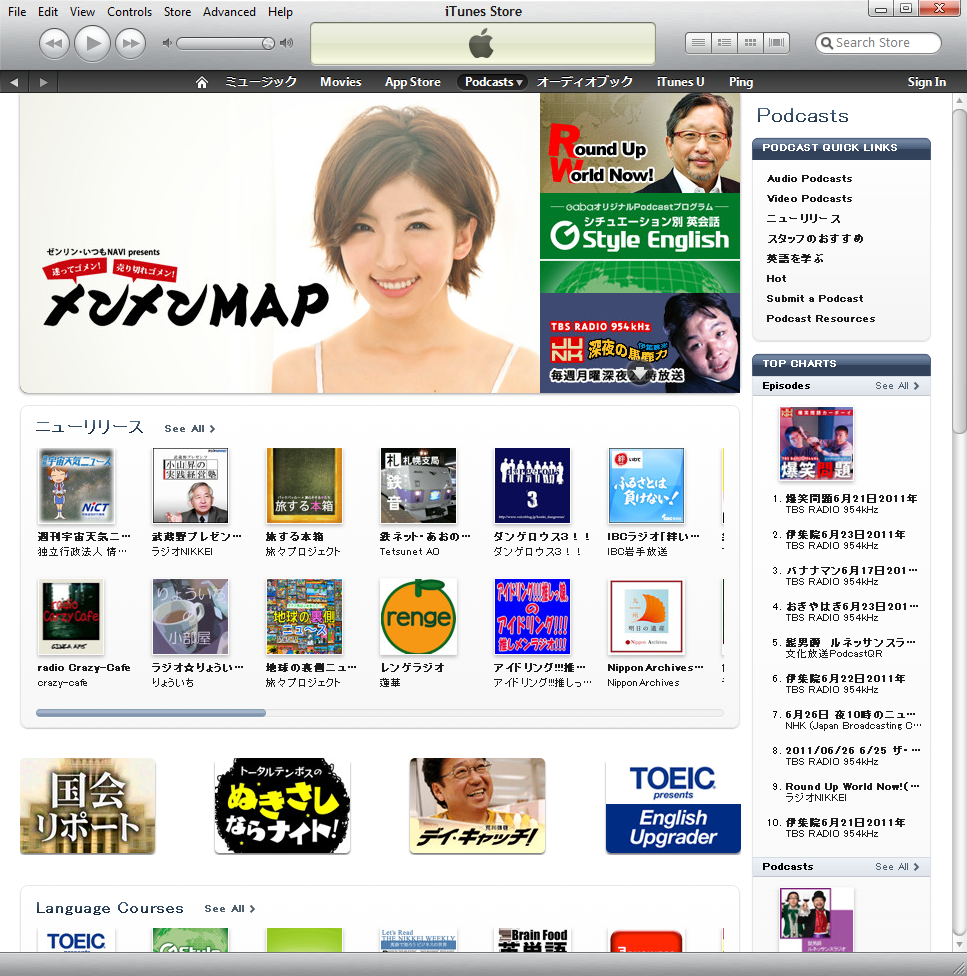Viewport: 967px width, 976px height.
Task: Open the App Store tab
Action: point(413,82)
